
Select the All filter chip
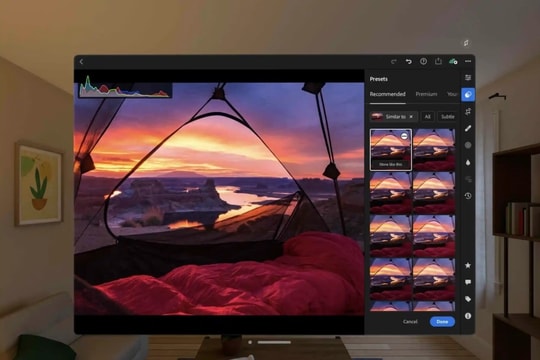point(427,117)
